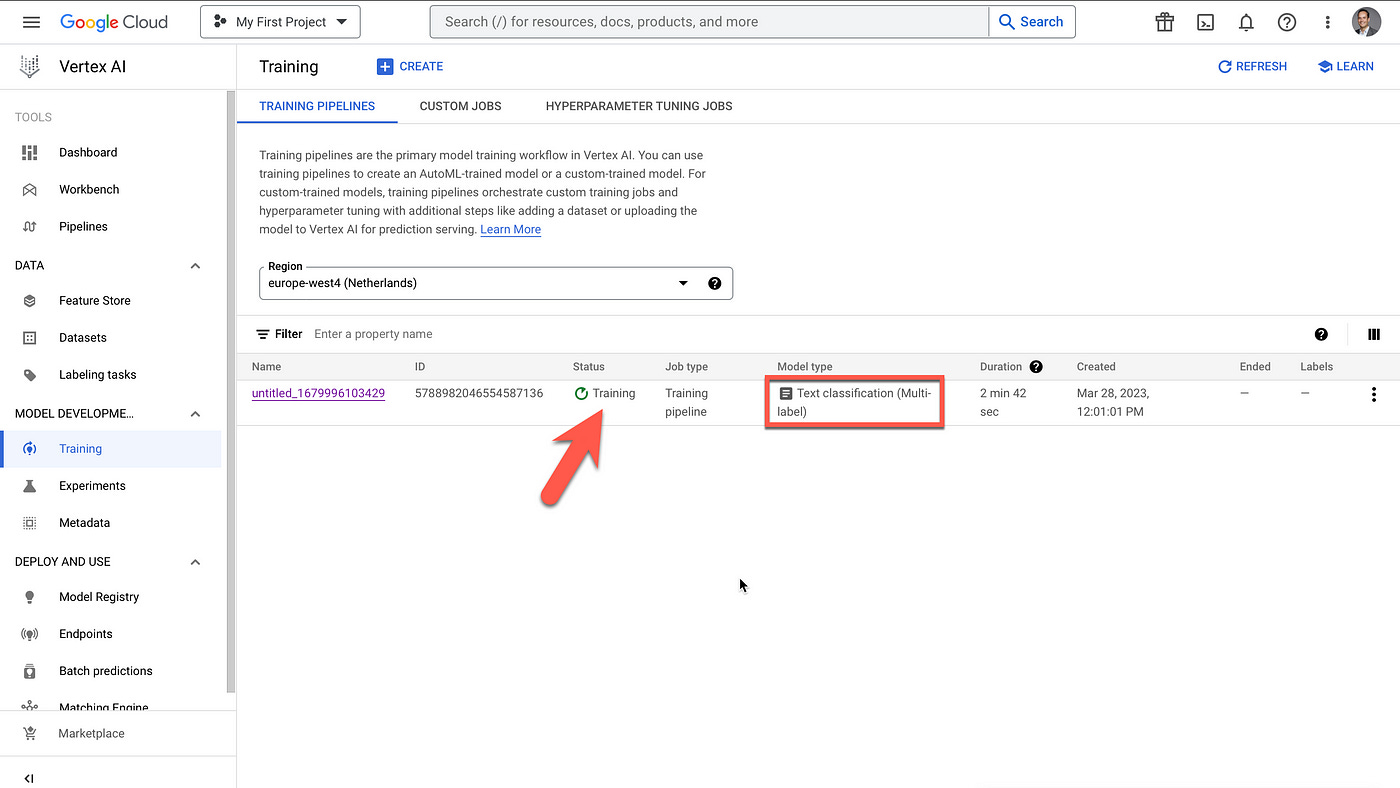Open the hamburger navigation menu
1400x788 pixels.
pyautogui.click(x=31, y=22)
